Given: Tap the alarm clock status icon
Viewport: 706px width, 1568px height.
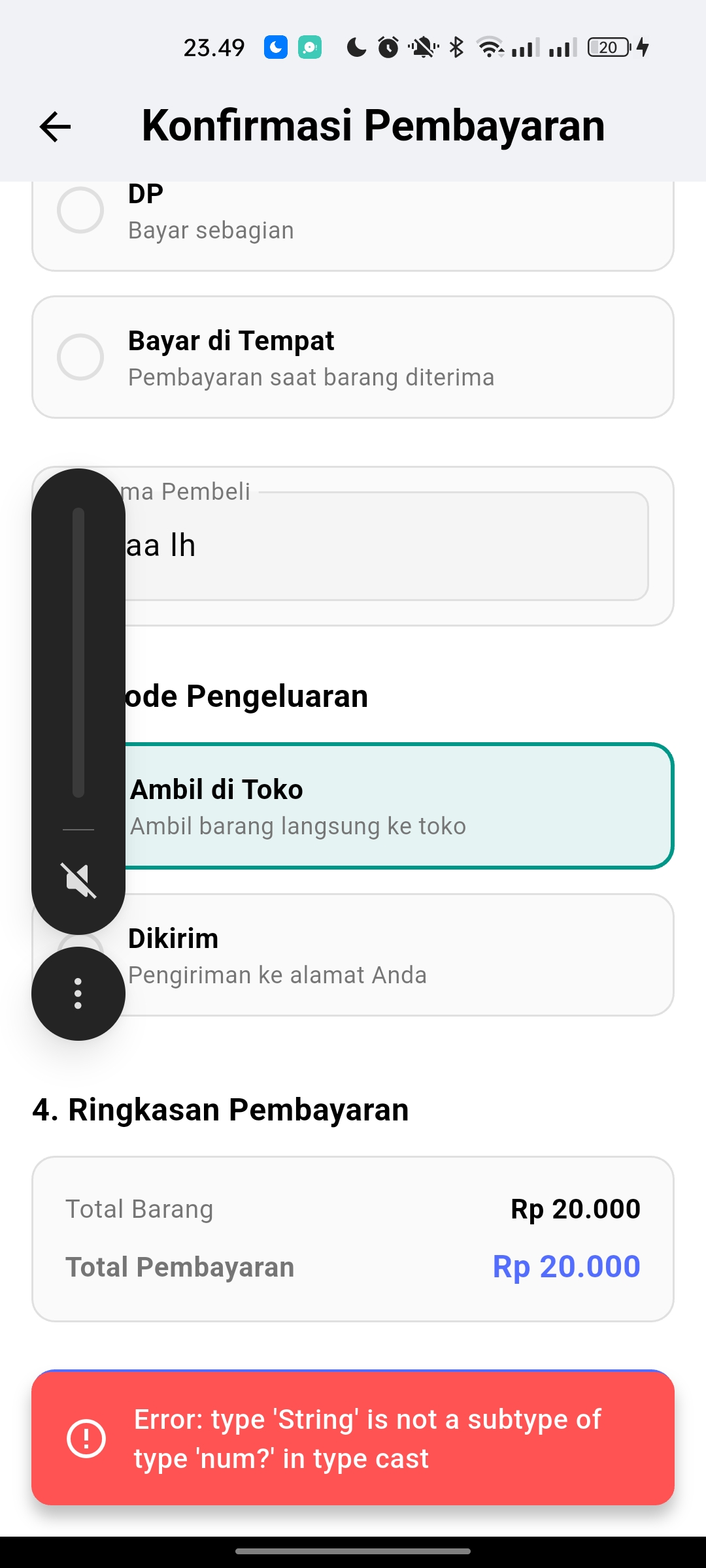Looking at the screenshot, I should tap(388, 47).
